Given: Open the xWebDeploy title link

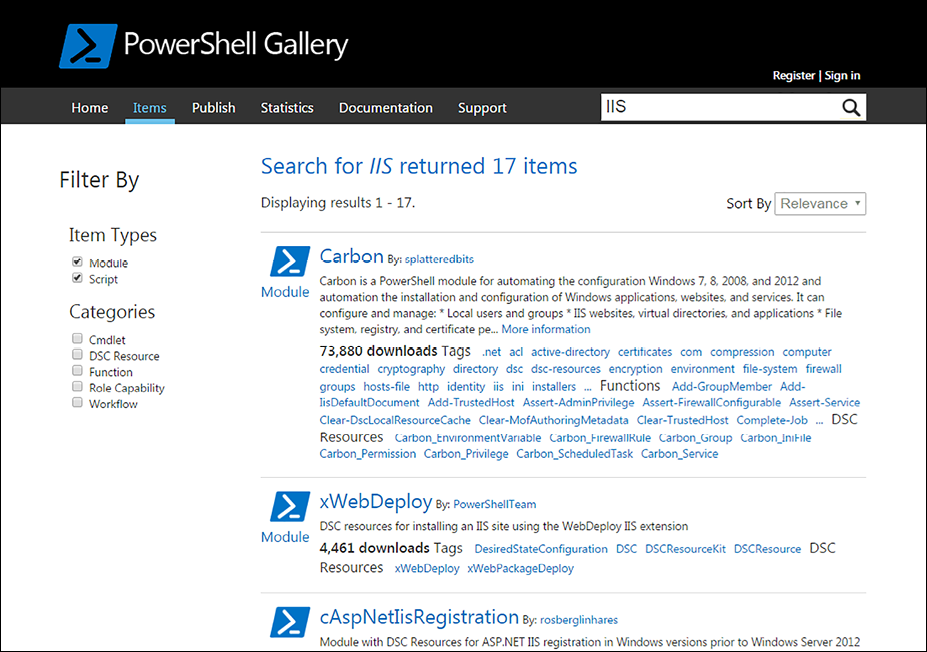Looking at the screenshot, I should click(375, 502).
